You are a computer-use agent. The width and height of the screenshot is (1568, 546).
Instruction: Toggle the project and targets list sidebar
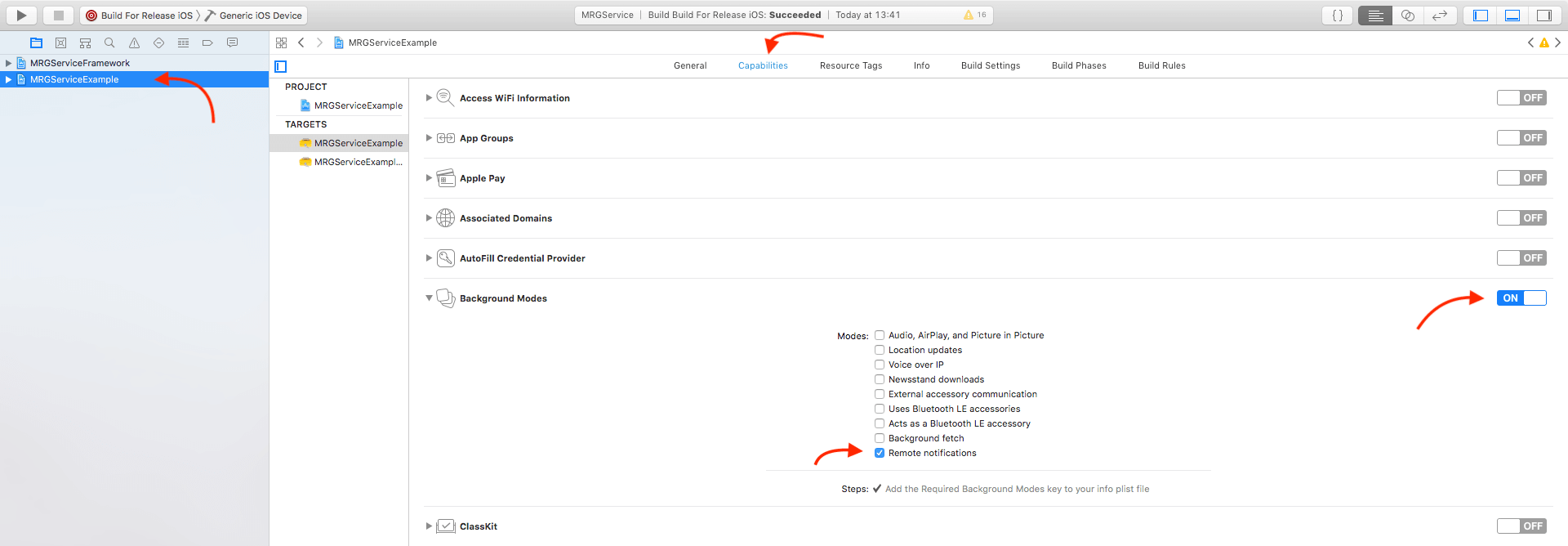281,66
